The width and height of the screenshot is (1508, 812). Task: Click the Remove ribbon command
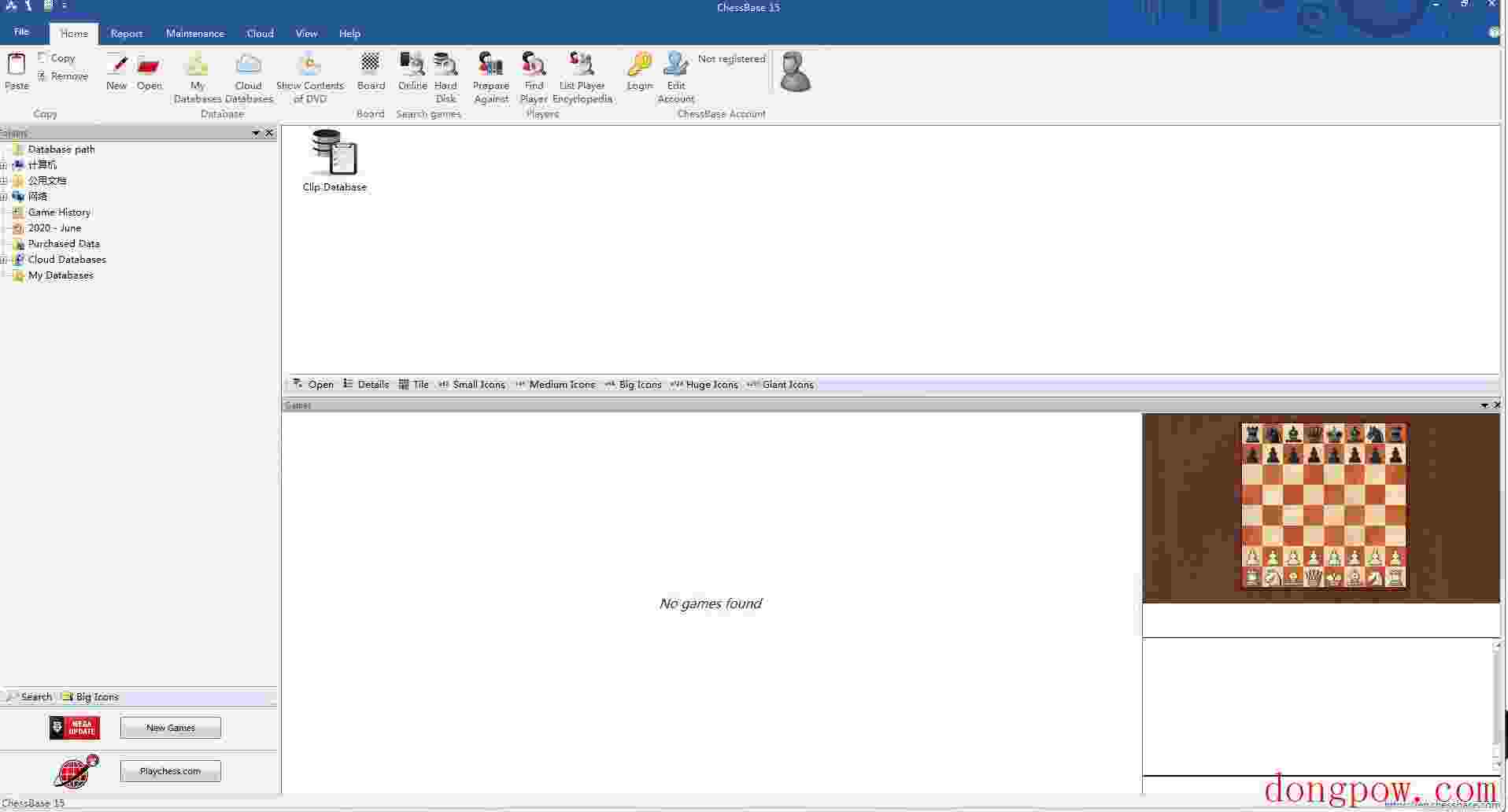coord(63,76)
